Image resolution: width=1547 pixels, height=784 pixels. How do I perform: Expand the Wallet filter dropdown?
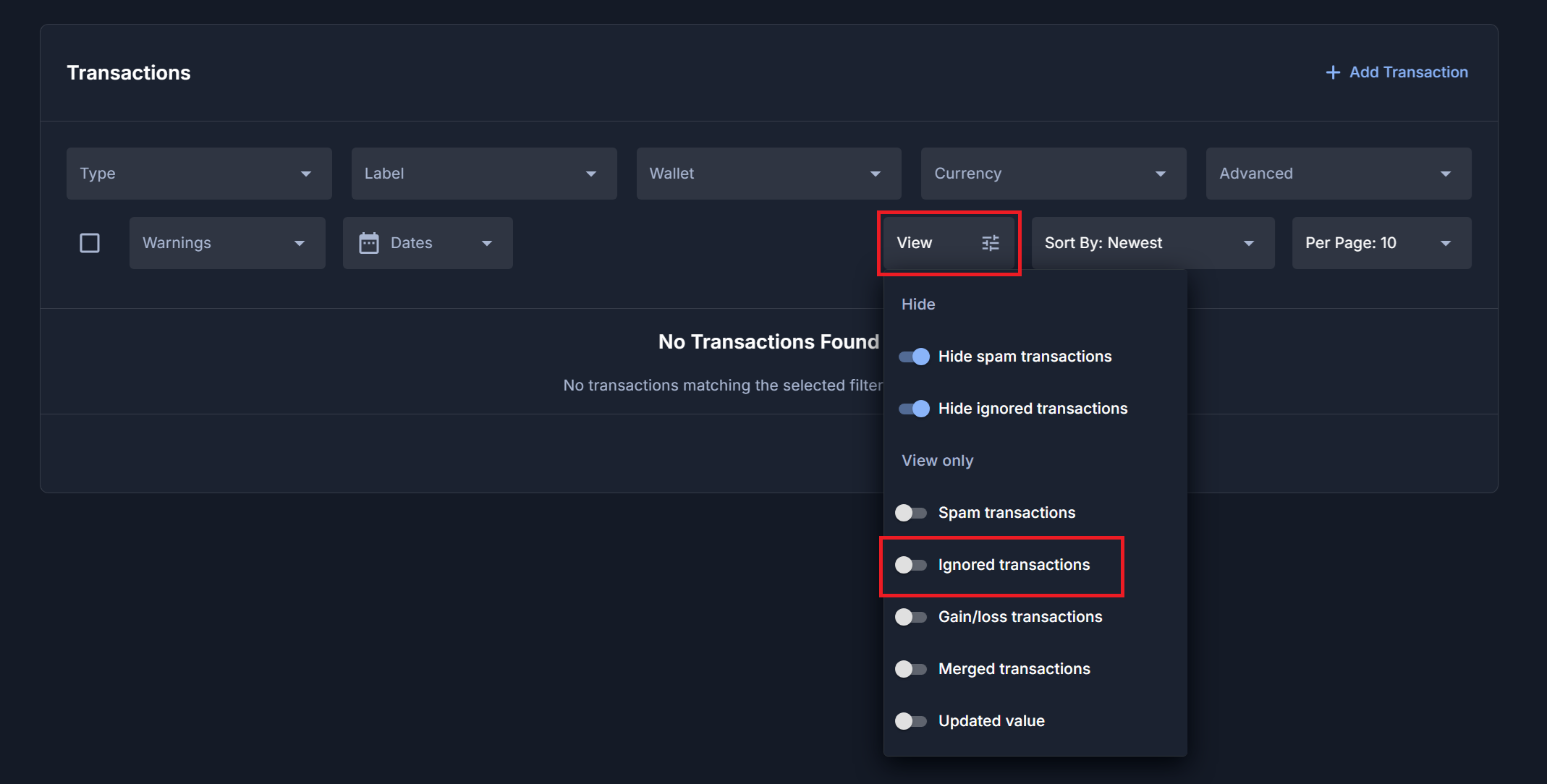(x=768, y=174)
